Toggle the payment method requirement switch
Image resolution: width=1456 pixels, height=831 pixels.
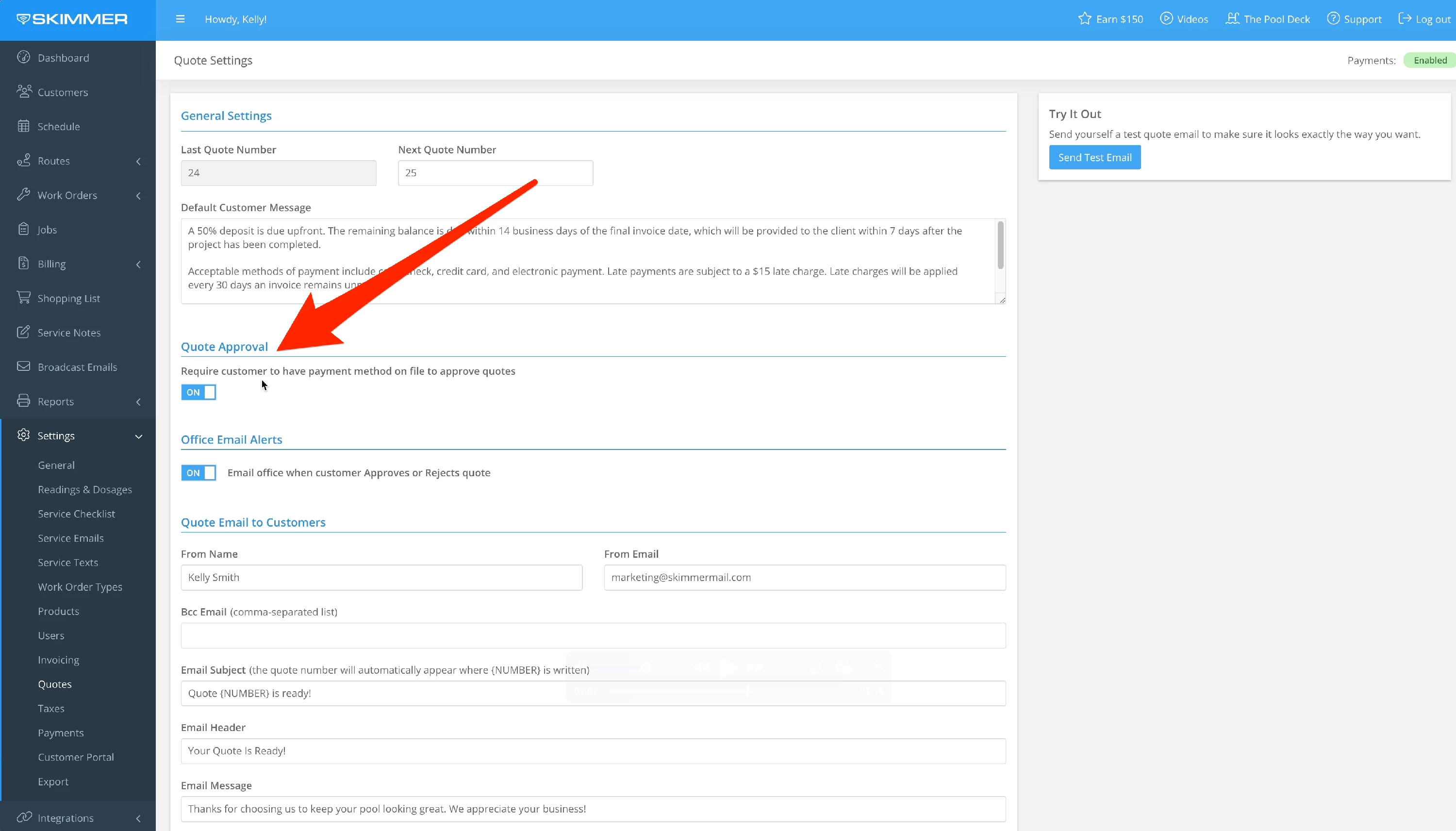point(199,392)
